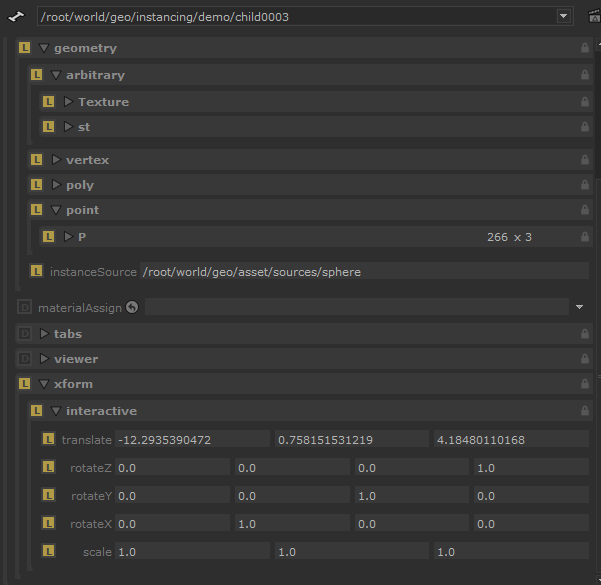The width and height of the screenshot is (601, 585).
Task: Click the L badge next to poly
Action: [36, 185]
